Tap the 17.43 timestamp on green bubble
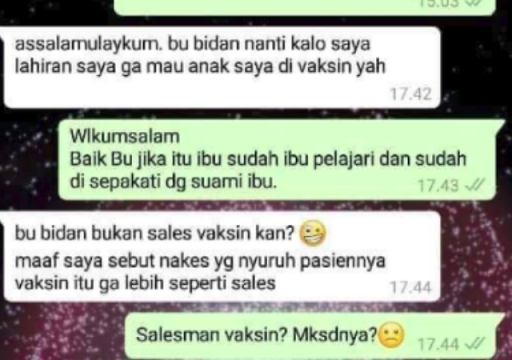This screenshot has width=512, height=360. point(438,185)
